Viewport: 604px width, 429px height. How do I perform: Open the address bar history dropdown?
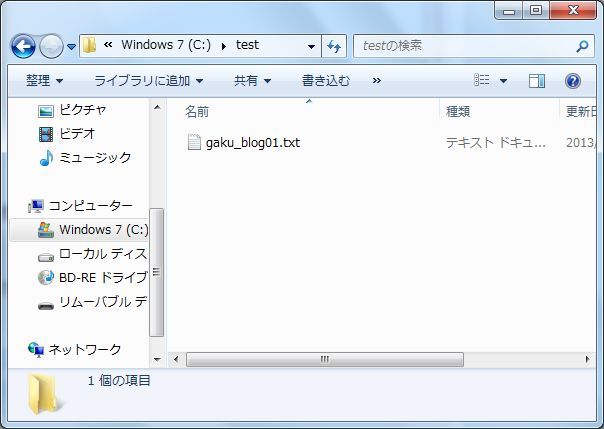(311, 47)
